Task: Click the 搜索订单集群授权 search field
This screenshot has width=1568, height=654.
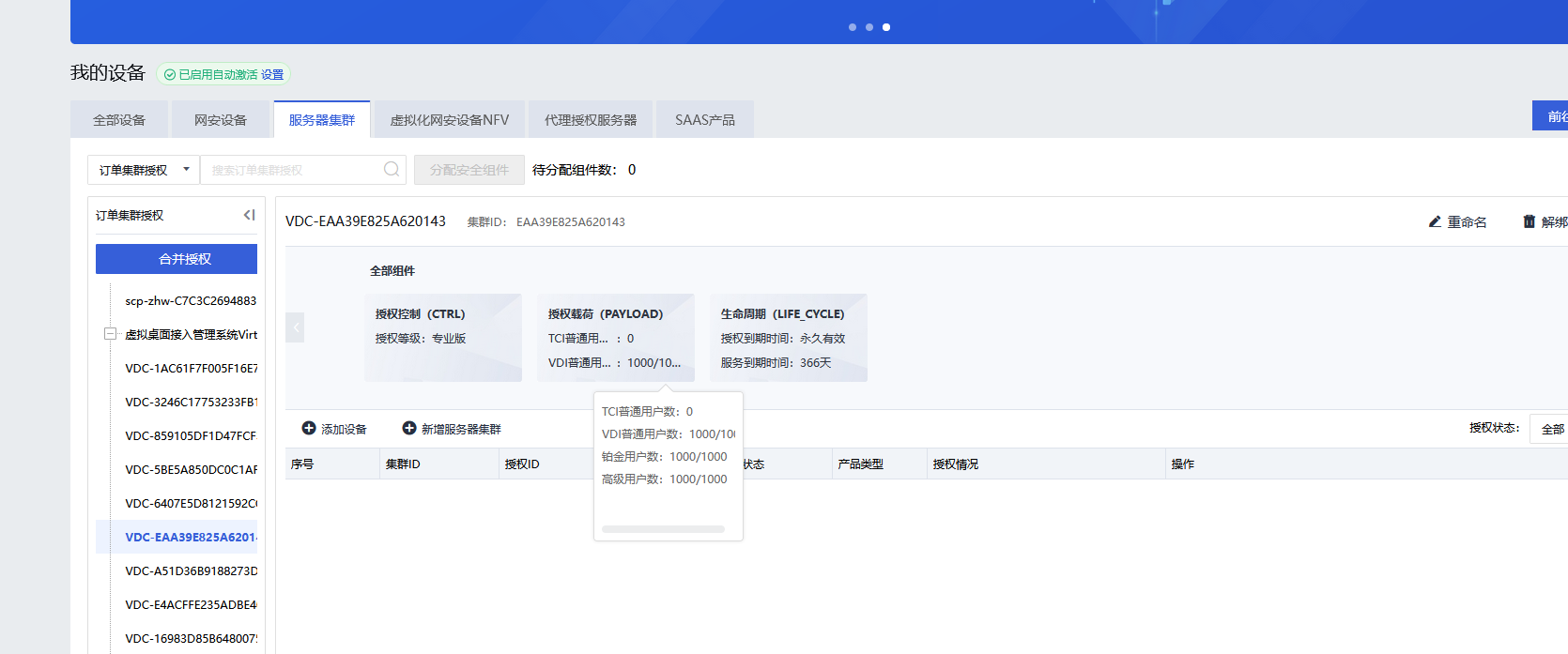Action: [291, 170]
